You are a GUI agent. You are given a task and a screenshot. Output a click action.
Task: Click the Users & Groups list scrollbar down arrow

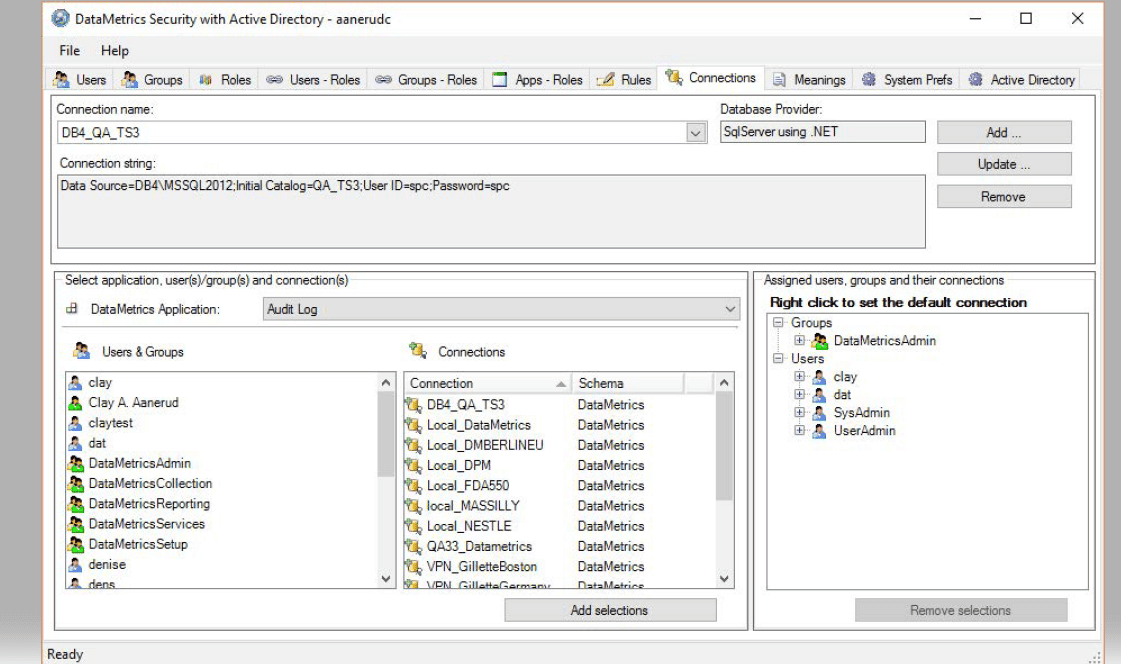tap(386, 578)
